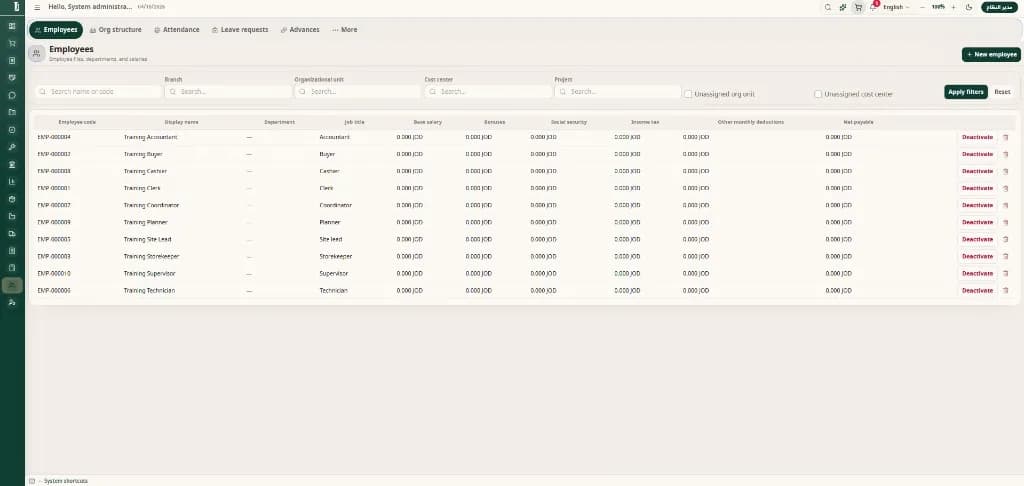Switch to the Leave requests tab
1024x486 pixels.
[240, 29]
